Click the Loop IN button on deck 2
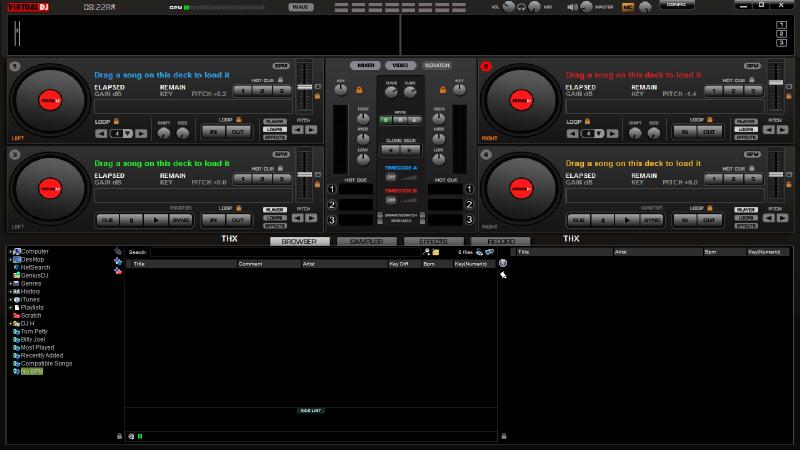This screenshot has height=450, width=800. [x=684, y=131]
